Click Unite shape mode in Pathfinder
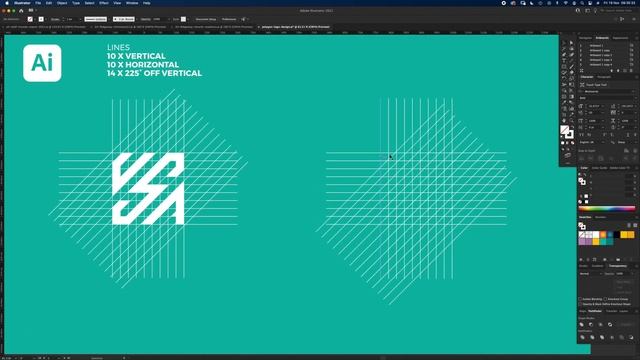The height and width of the screenshot is (360, 640). [x=582, y=324]
